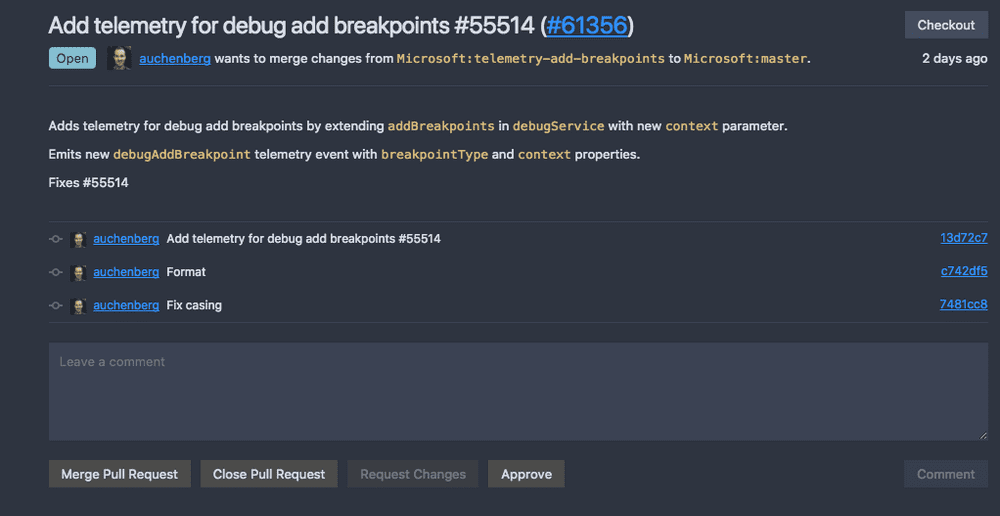Click the Approve button
This screenshot has height=516, width=1000.
526,474
